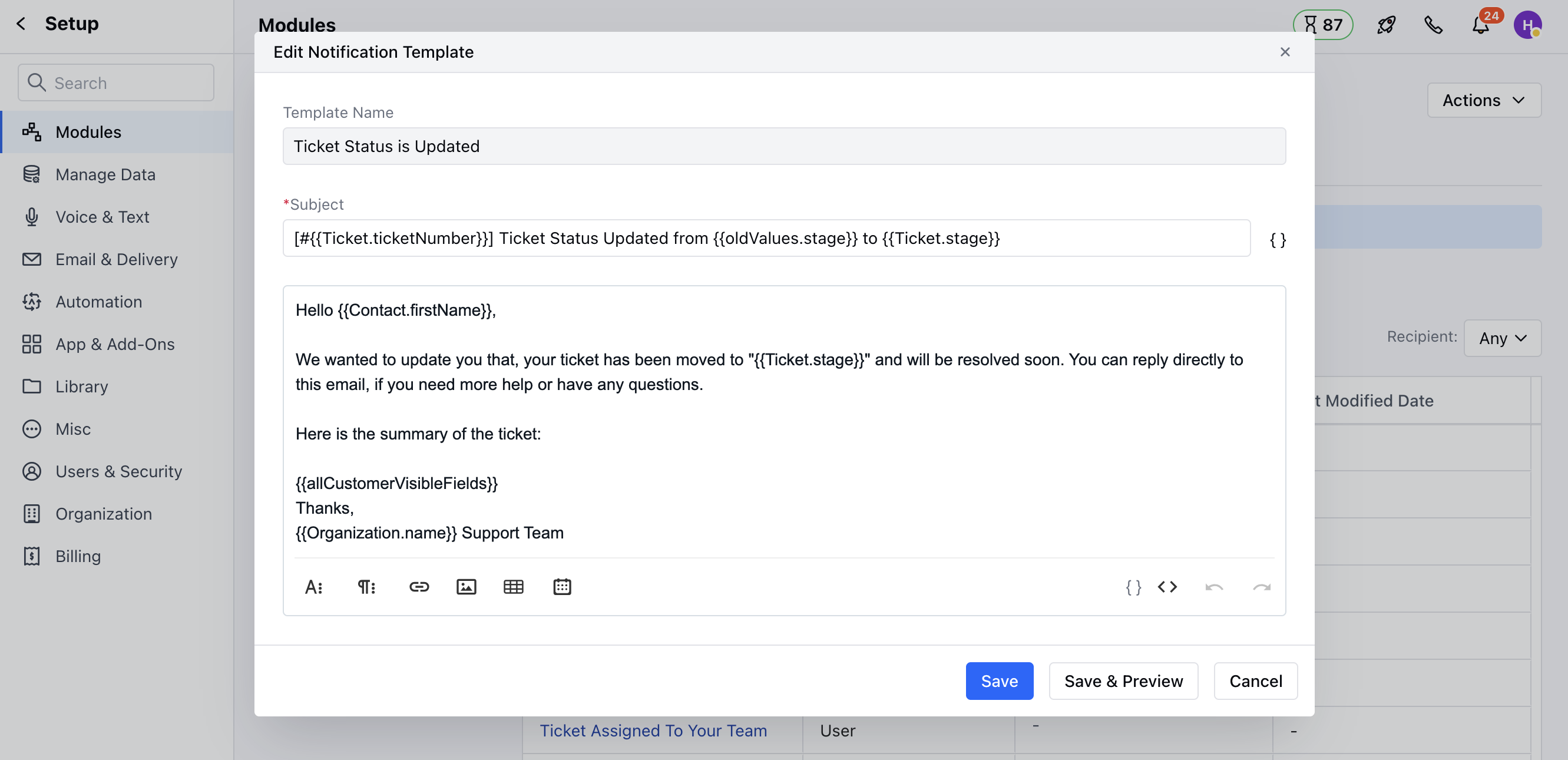The width and height of the screenshot is (1568, 760).
Task: Insert a placeholder from the editor toolbar
Action: 1132,586
